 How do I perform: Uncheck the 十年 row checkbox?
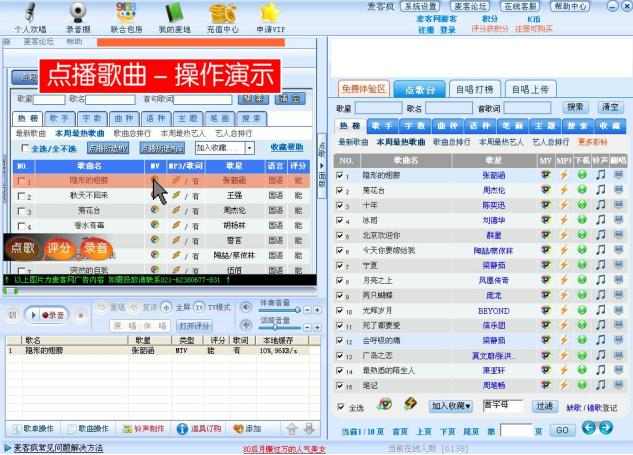(340, 205)
